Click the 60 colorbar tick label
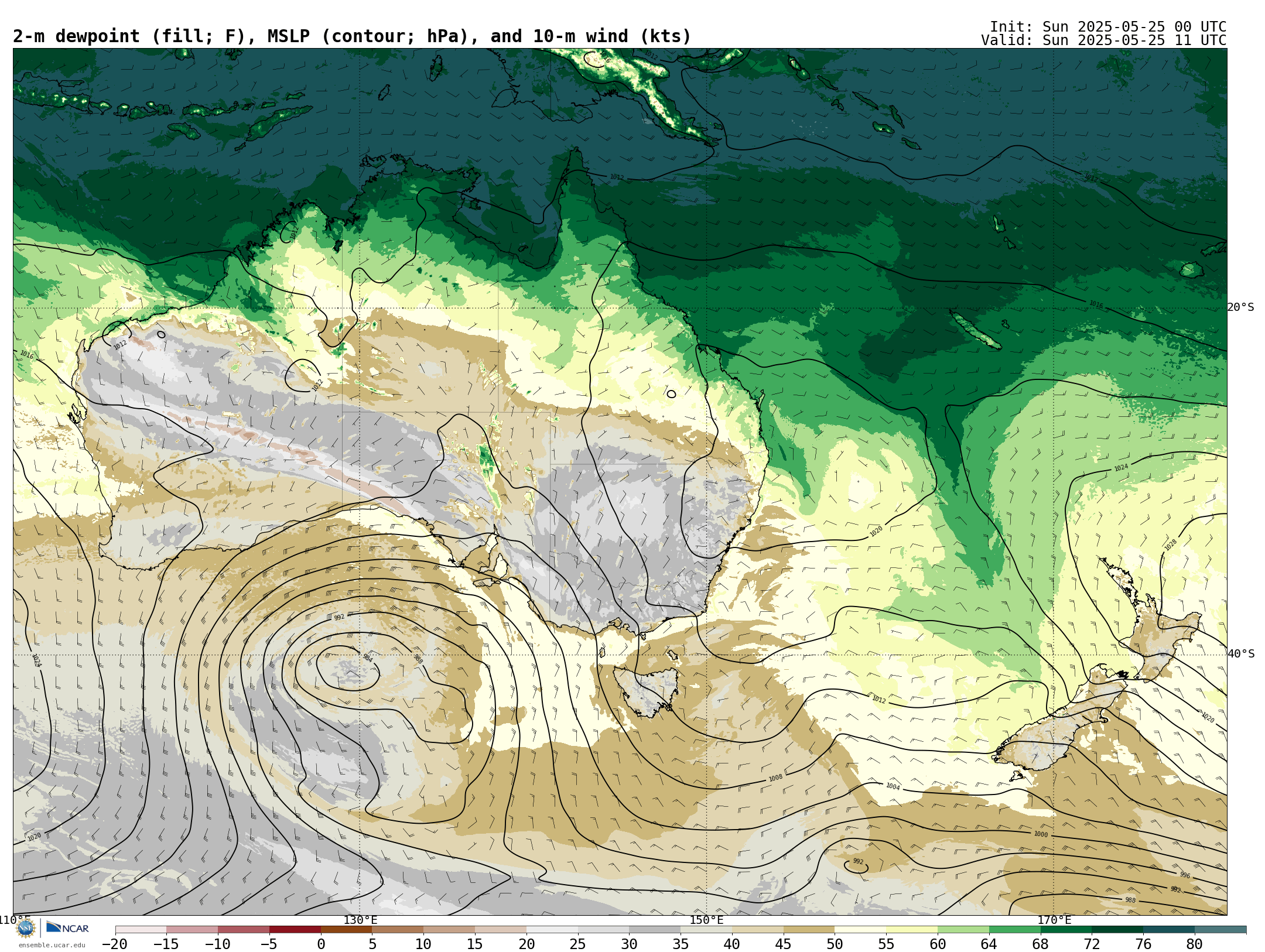 click(938, 944)
